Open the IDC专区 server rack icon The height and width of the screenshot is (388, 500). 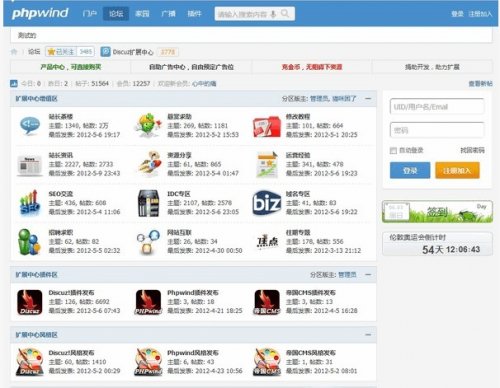coord(148,203)
